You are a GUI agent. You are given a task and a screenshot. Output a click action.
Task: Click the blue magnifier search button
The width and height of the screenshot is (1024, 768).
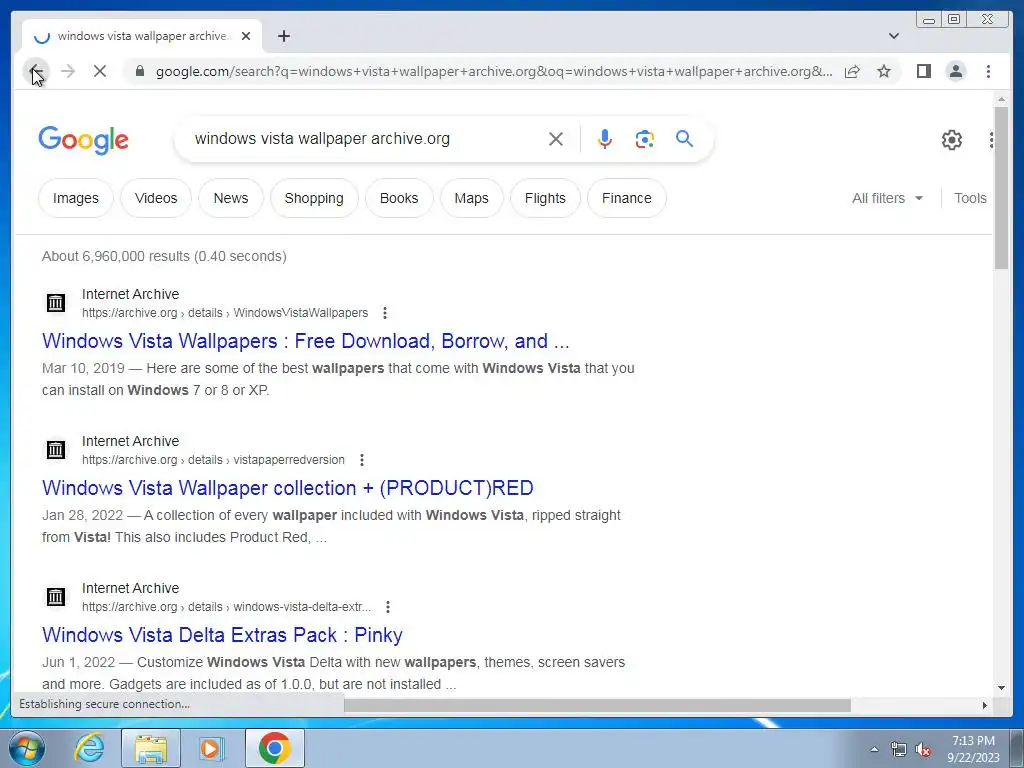pos(684,138)
